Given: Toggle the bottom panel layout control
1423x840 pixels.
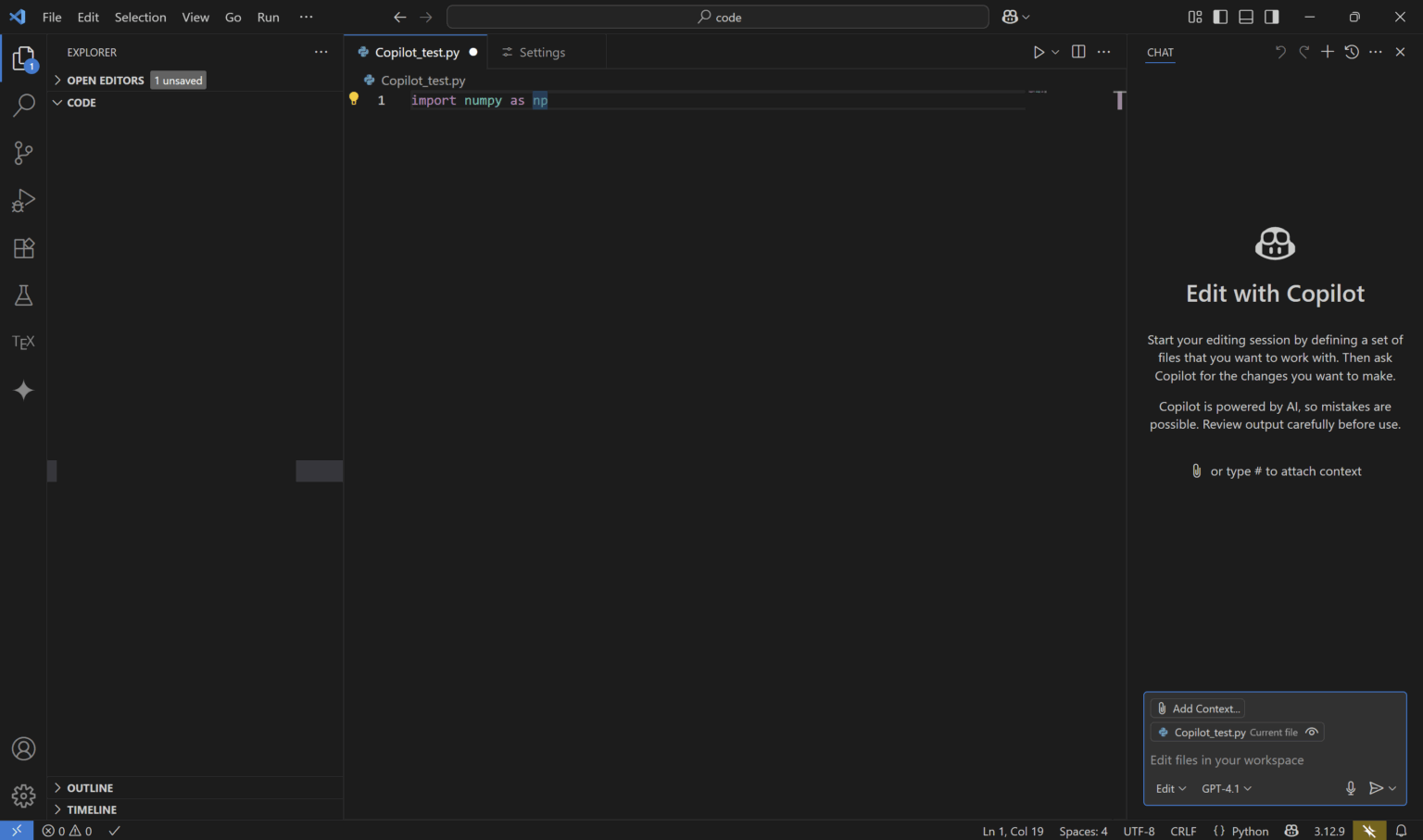Looking at the screenshot, I should (x=1246, y=17).
